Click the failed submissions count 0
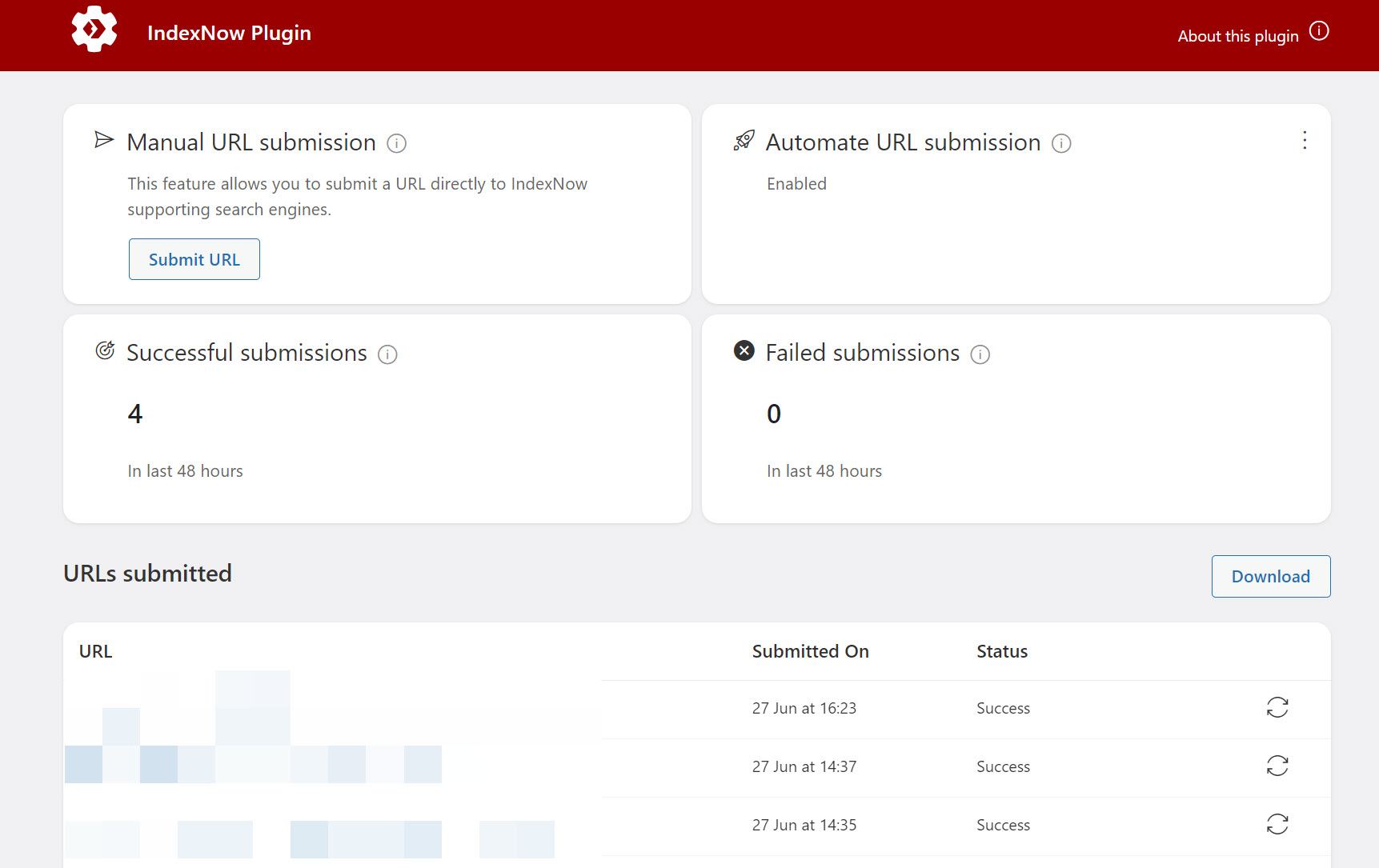Screen dimensions: 1379x868 (774, 414)
